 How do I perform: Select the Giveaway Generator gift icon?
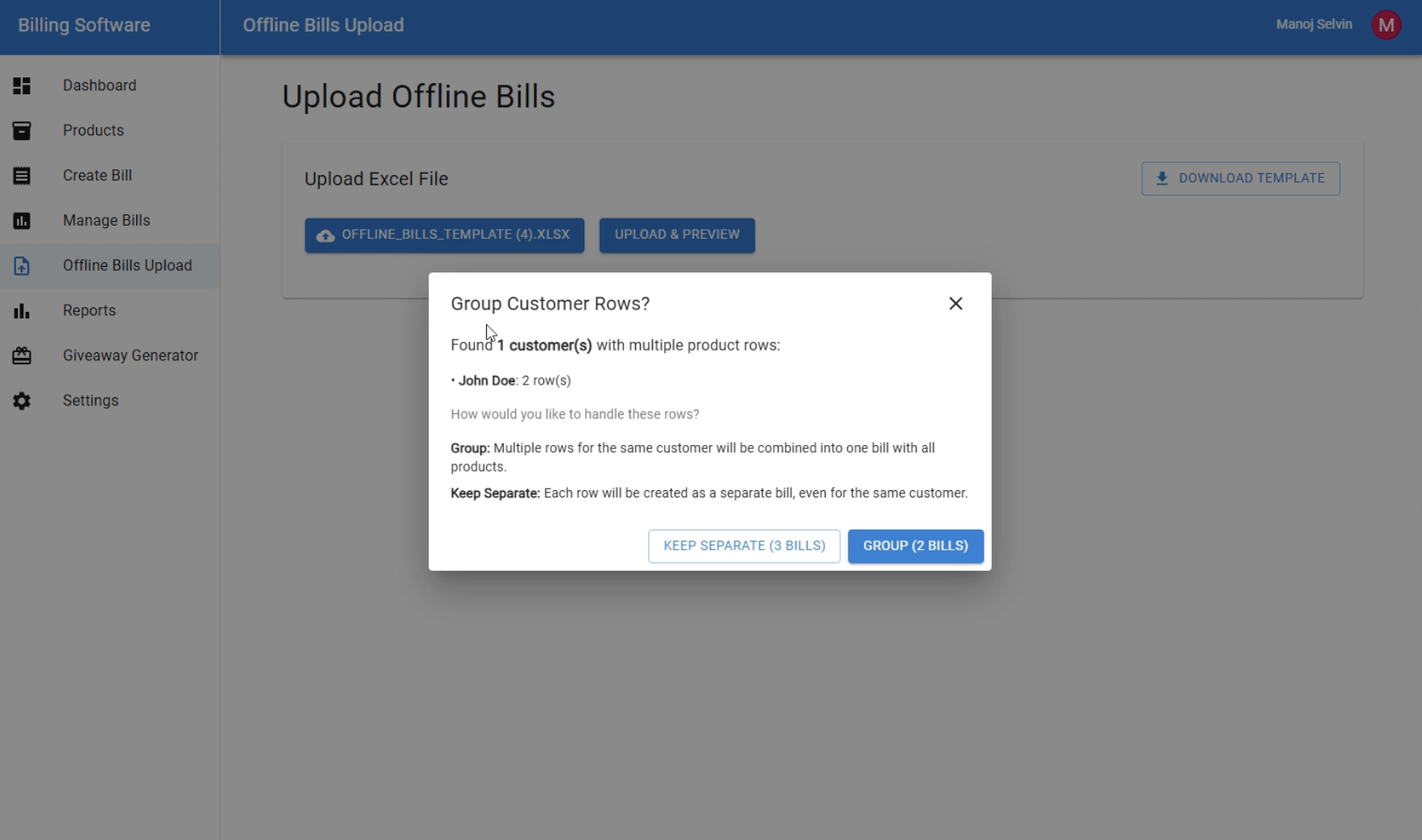click(x=21, y=356)
